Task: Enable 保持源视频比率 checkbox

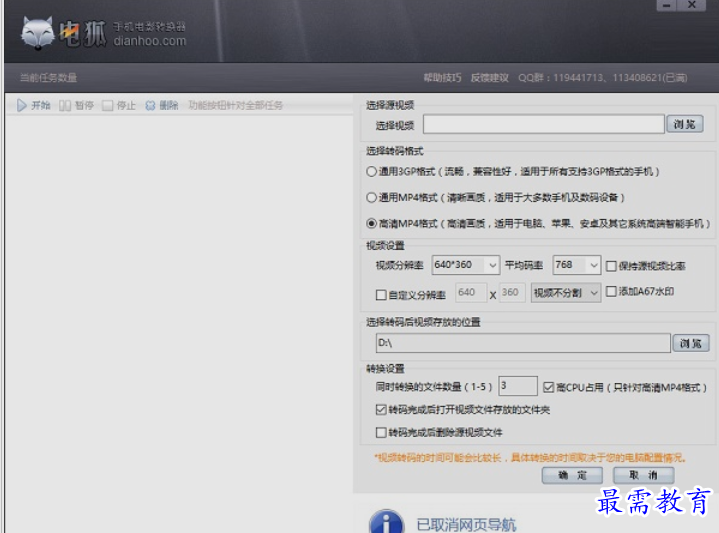Action: click(x=611, y=266)
